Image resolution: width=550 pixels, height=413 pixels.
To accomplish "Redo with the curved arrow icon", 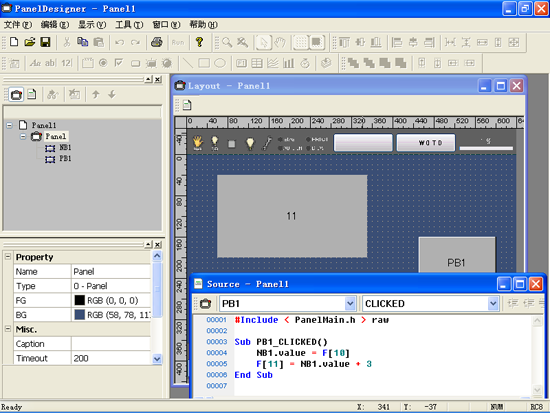I will click(x=135, y=42).
